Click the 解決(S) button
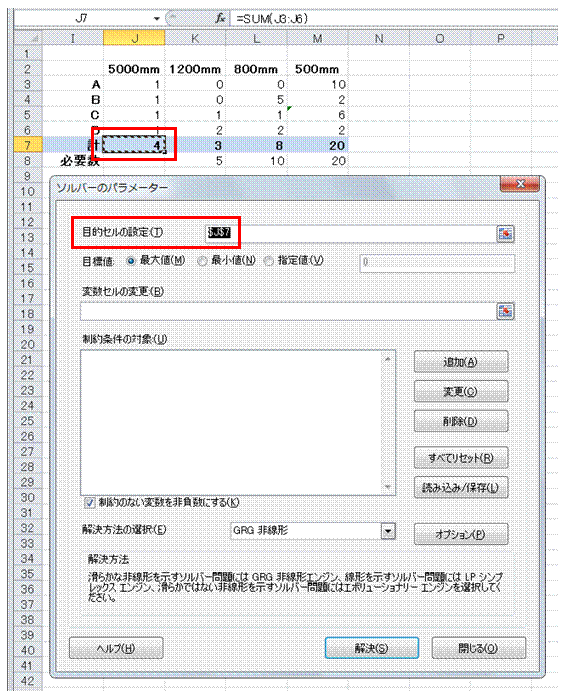This screenshot has height=697, width=567. coord(371,648)
